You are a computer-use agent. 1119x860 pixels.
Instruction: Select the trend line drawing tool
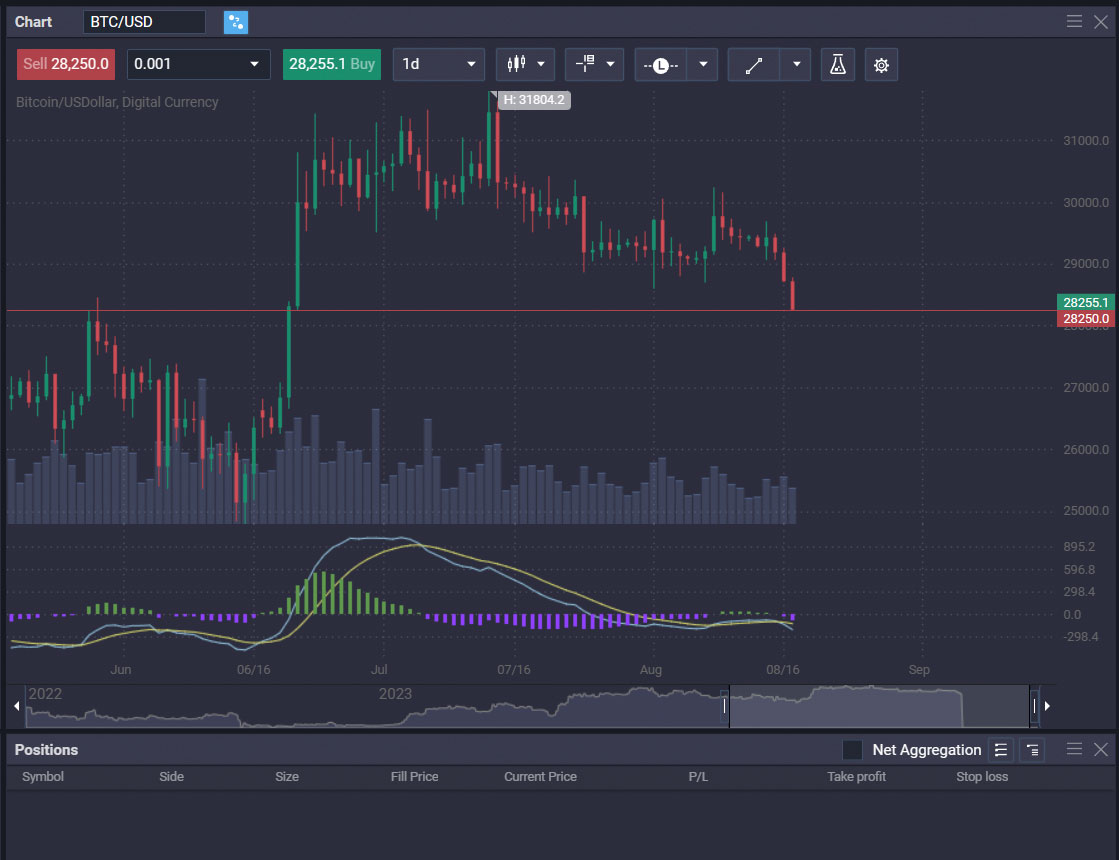coord(754,65)
